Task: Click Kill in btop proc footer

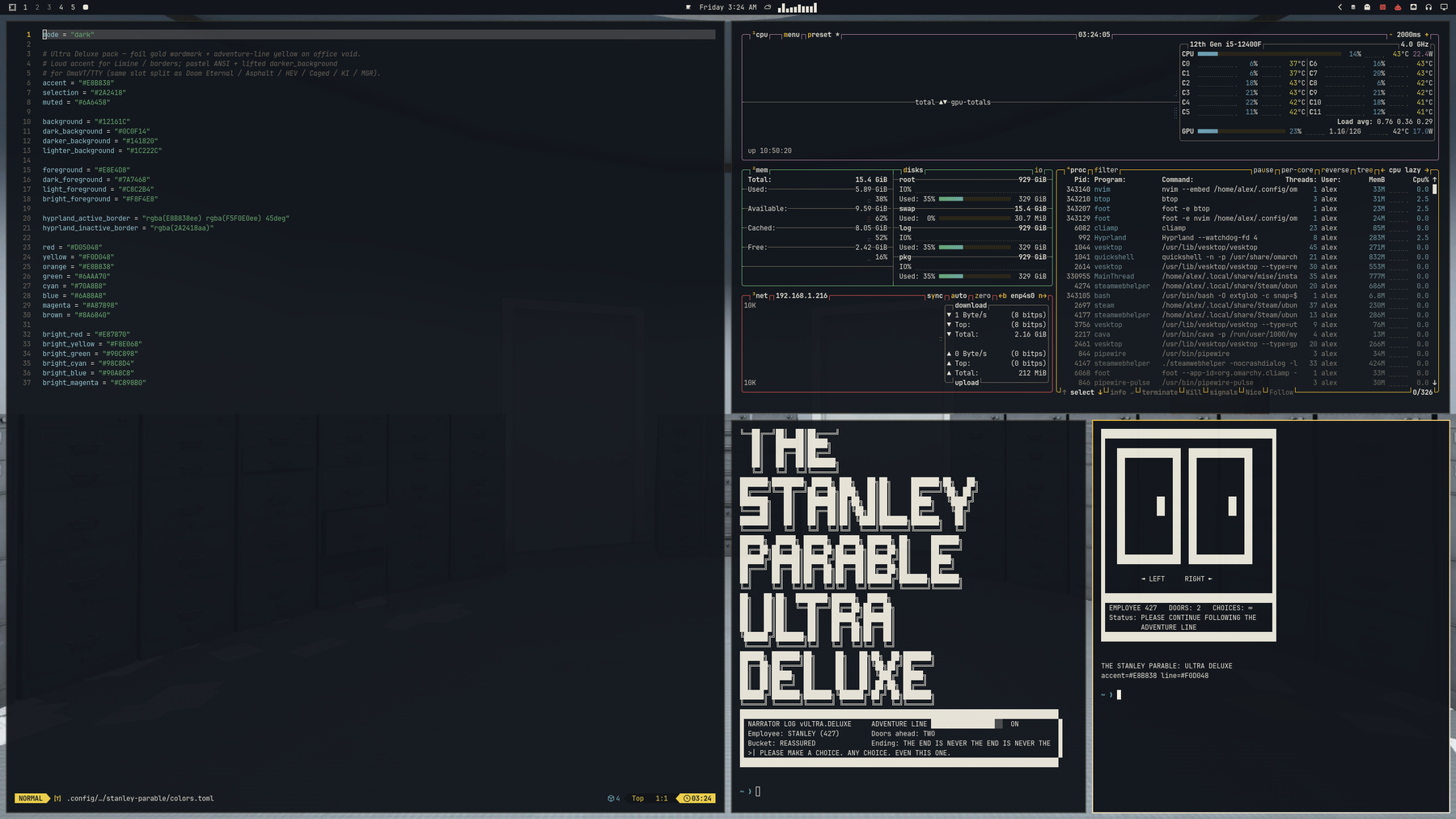Action: 1193,393
